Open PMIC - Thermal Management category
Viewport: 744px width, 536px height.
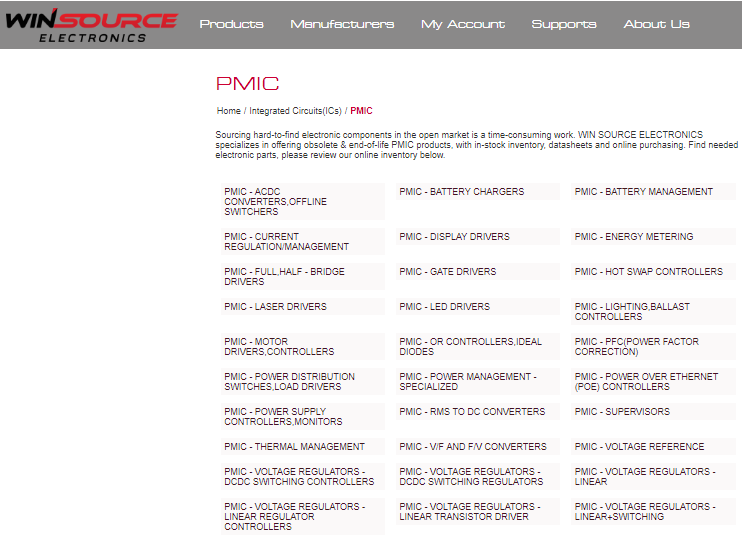click(303, 446)
